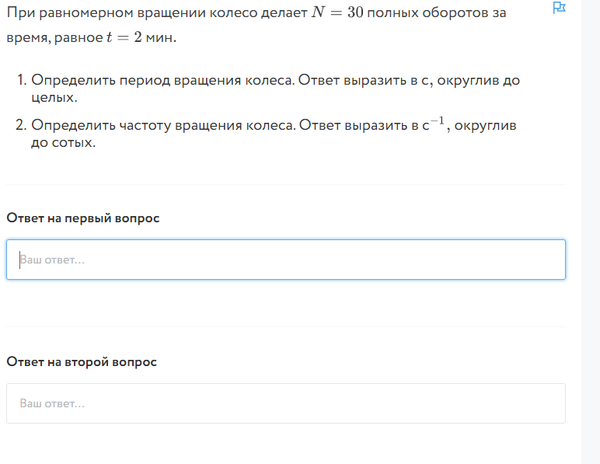Viewport: 600px width, 464px height.
Task: Click the c⁻¹ unit in question 2
Action: (433, 125)
